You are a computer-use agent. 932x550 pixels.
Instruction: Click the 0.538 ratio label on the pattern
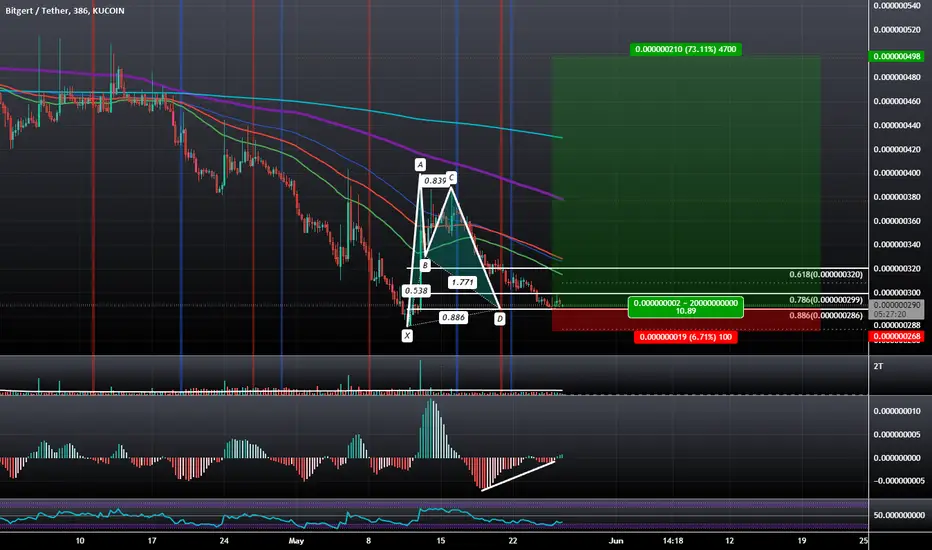click(x=416, y=291)
